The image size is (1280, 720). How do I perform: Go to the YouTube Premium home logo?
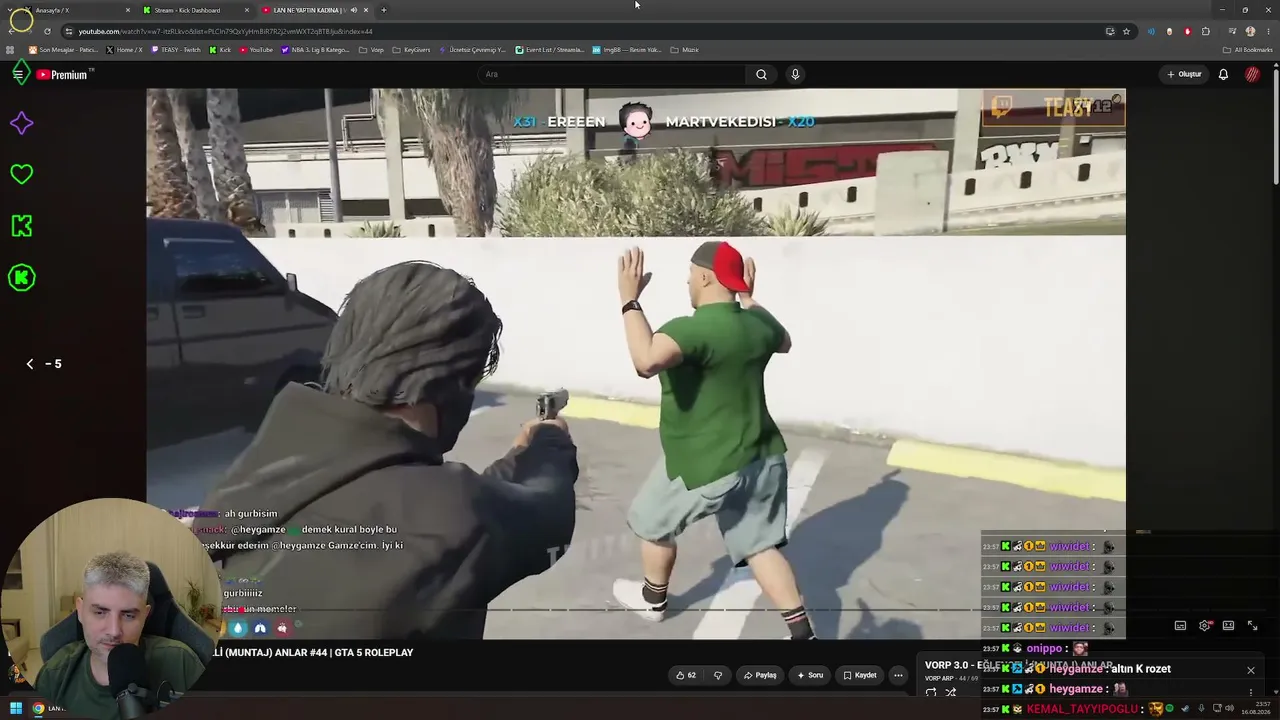pos(62,74)
